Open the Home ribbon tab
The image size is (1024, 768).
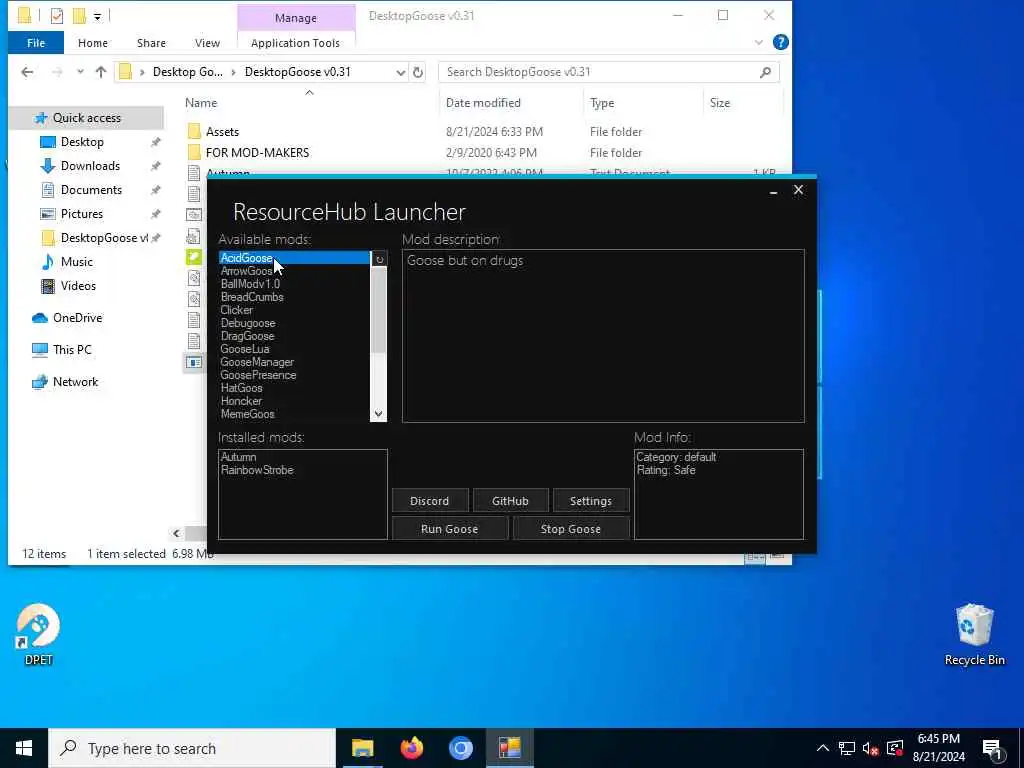93,43
